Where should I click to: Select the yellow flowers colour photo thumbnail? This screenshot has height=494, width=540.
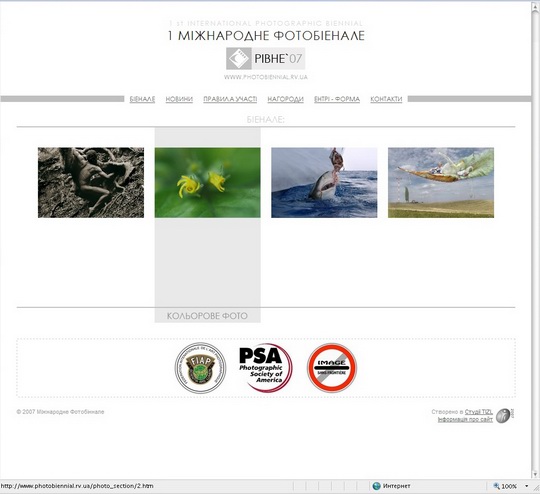click(x=208, y=183)
